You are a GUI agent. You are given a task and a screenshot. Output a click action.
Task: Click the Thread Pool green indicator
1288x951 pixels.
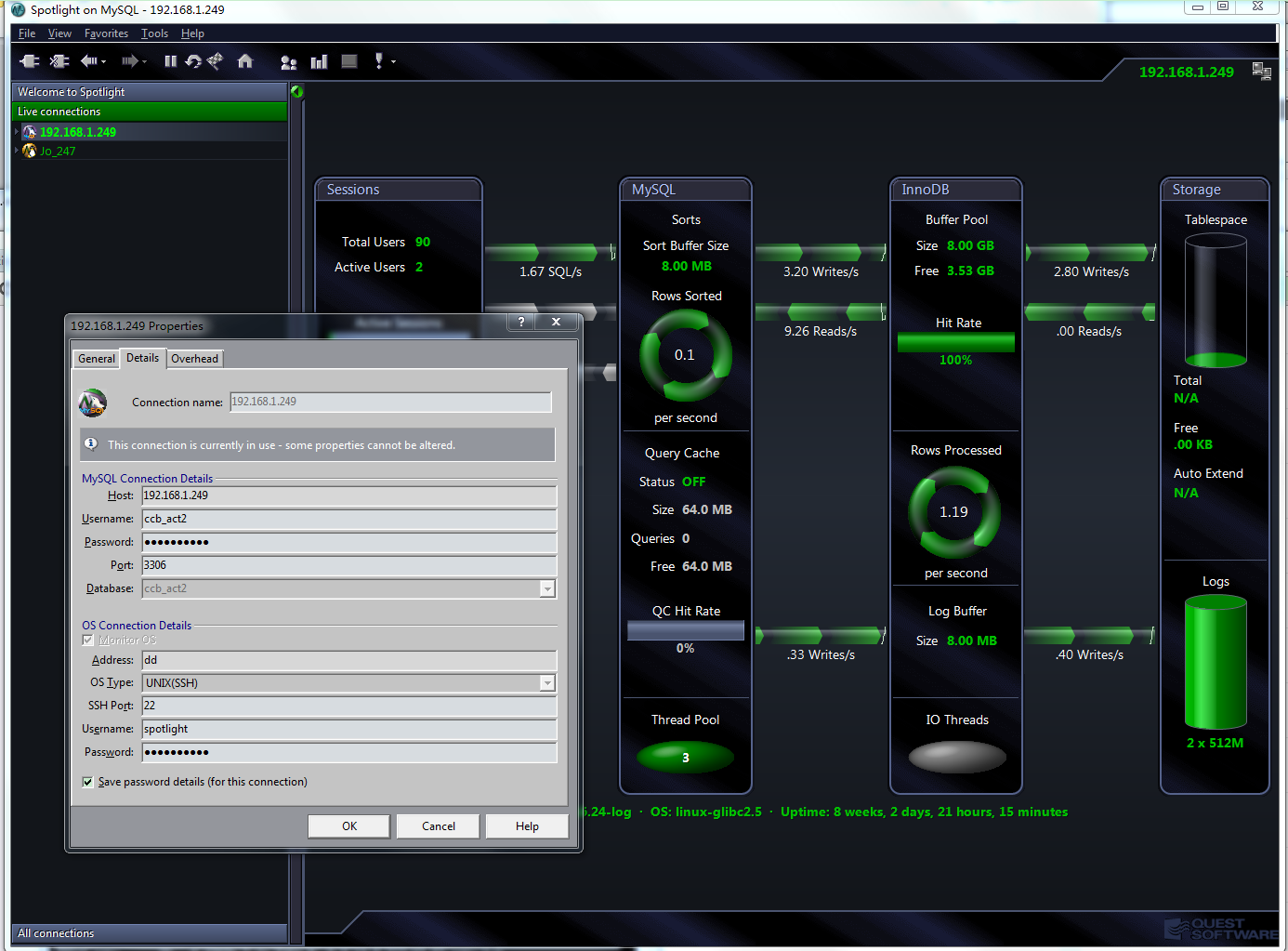tap(686, 757)
